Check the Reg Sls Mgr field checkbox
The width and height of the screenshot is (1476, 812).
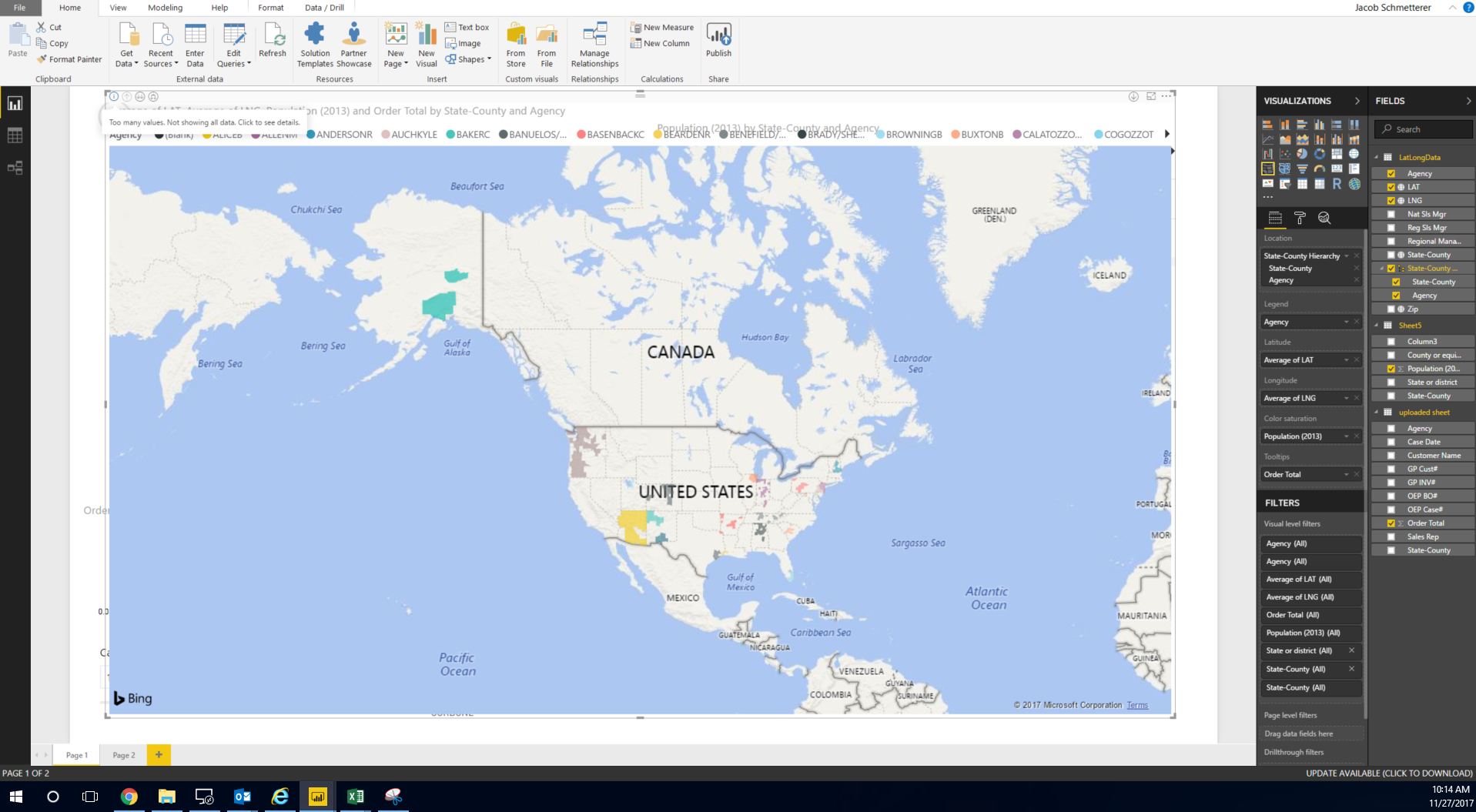coord(1391,228)
